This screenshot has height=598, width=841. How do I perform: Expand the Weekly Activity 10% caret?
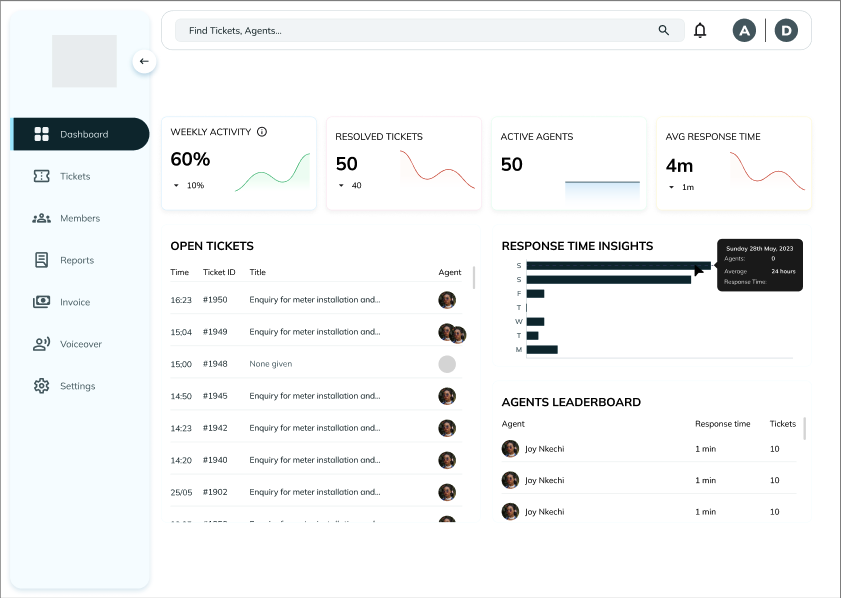tap(177, 186)
